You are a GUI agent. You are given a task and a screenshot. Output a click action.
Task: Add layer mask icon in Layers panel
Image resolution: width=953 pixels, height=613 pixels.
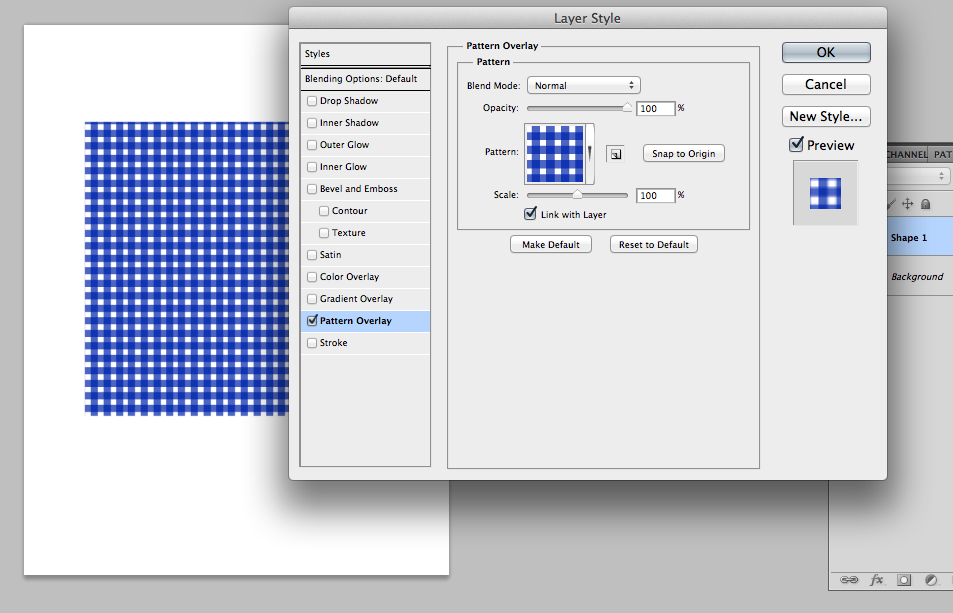click(904, 580)
